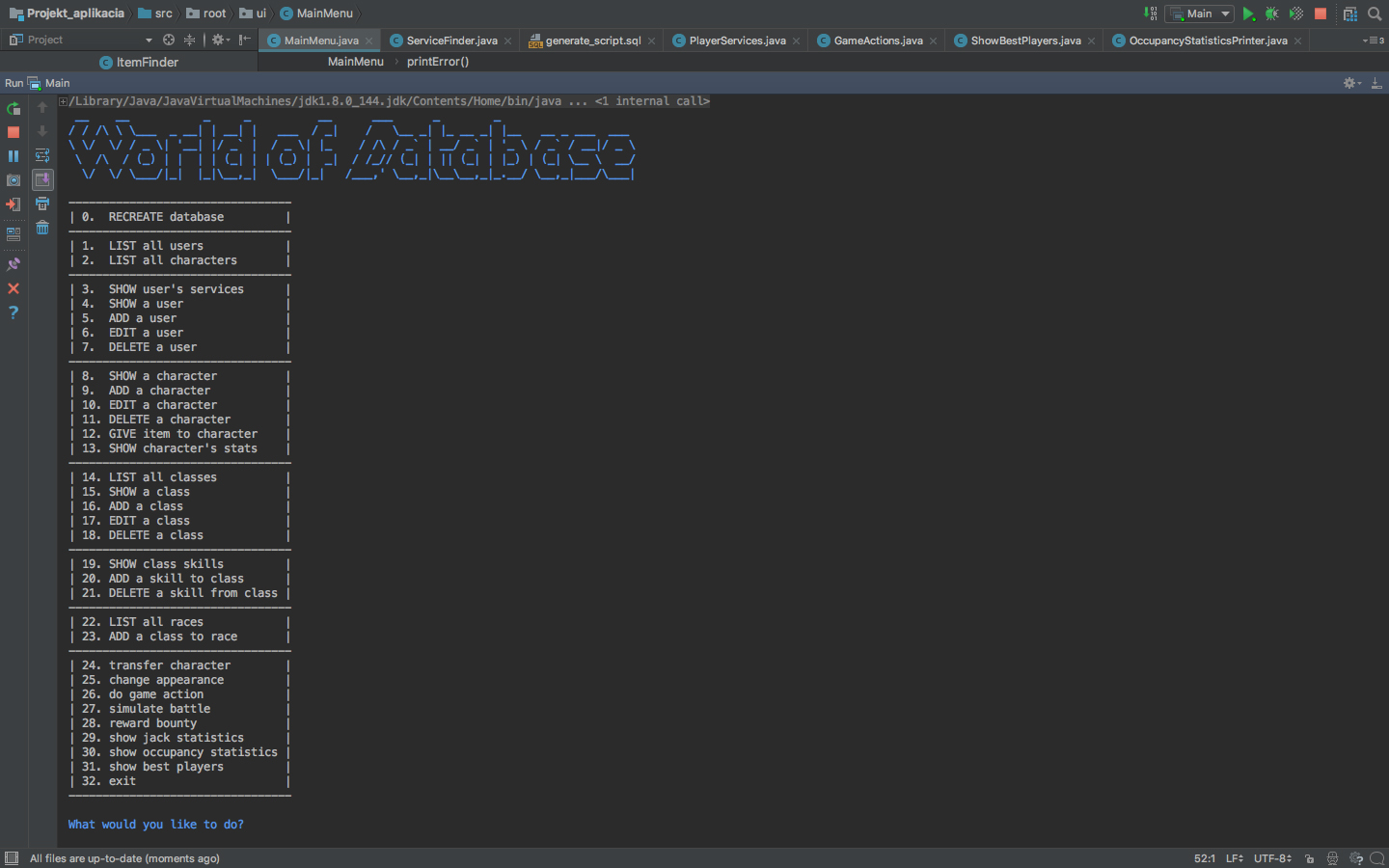Image resolution: width=1389 pixels, height=868 pixels.
Task: Rerun the Main program in Run panel
Action: click(14, 109)
